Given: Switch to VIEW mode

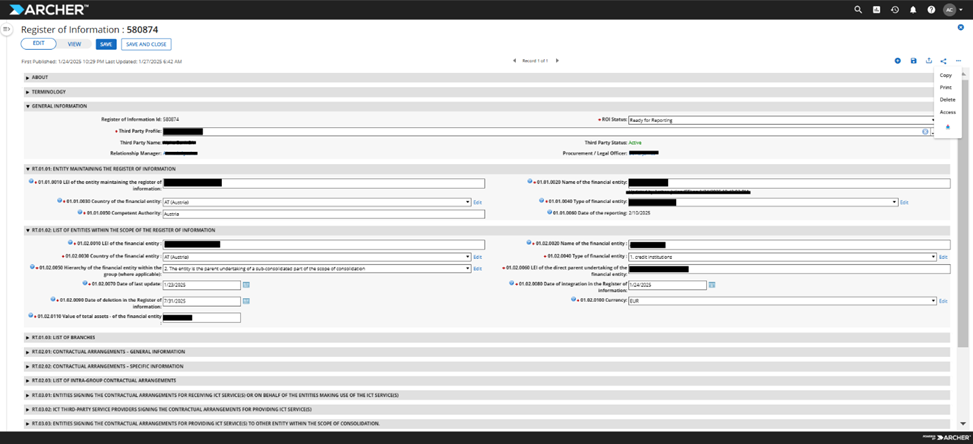Looking at the screenshot, I should [74, 44].
